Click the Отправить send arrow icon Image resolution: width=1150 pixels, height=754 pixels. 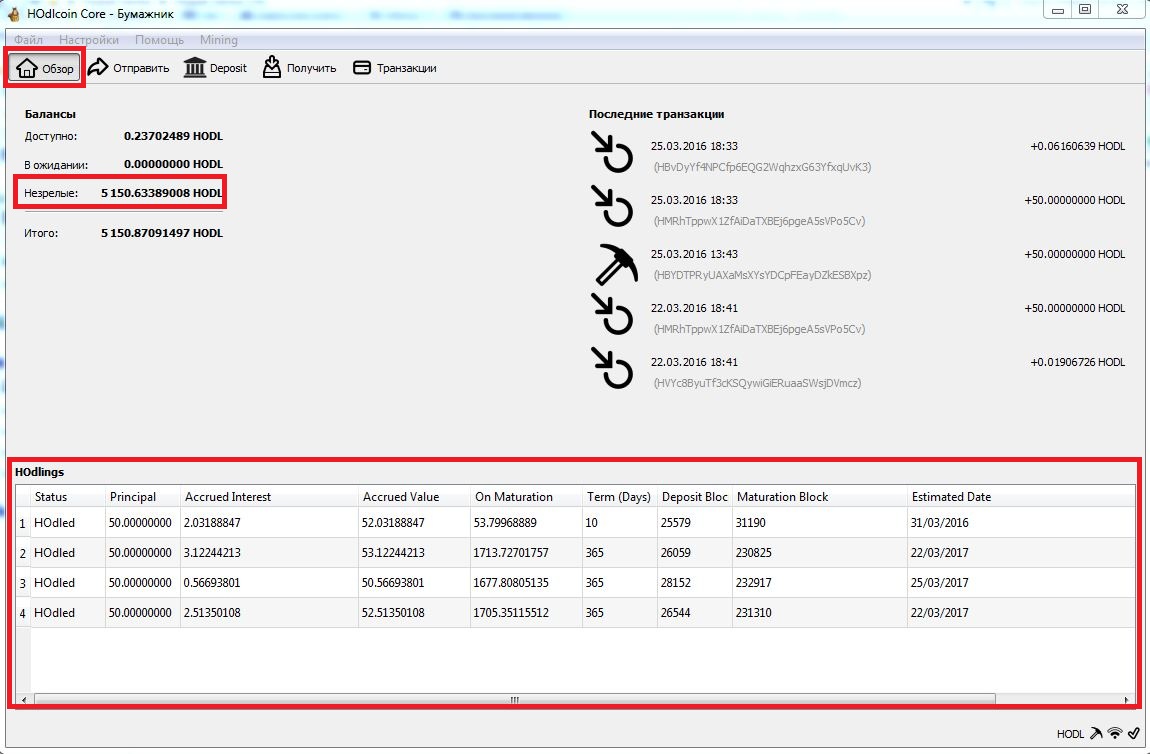click(98, 68)
